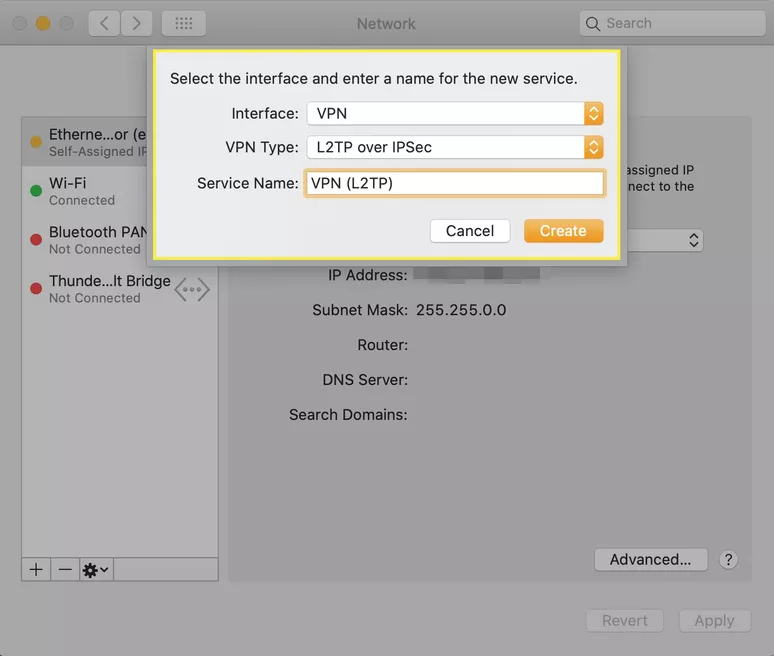Select Bluetooth PAN in service list
Viewport: 774px width, 656px height.
pyautogui.click(x=84, y=240)
